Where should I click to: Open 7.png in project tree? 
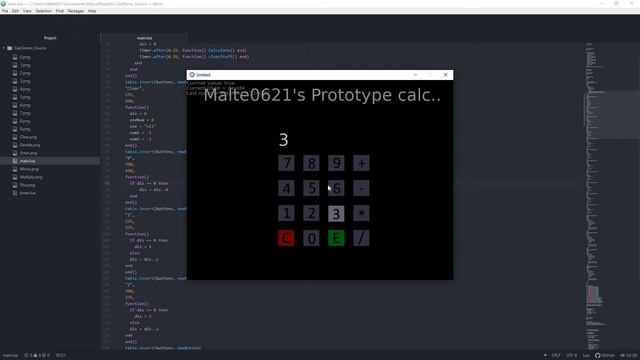[25, 113]
